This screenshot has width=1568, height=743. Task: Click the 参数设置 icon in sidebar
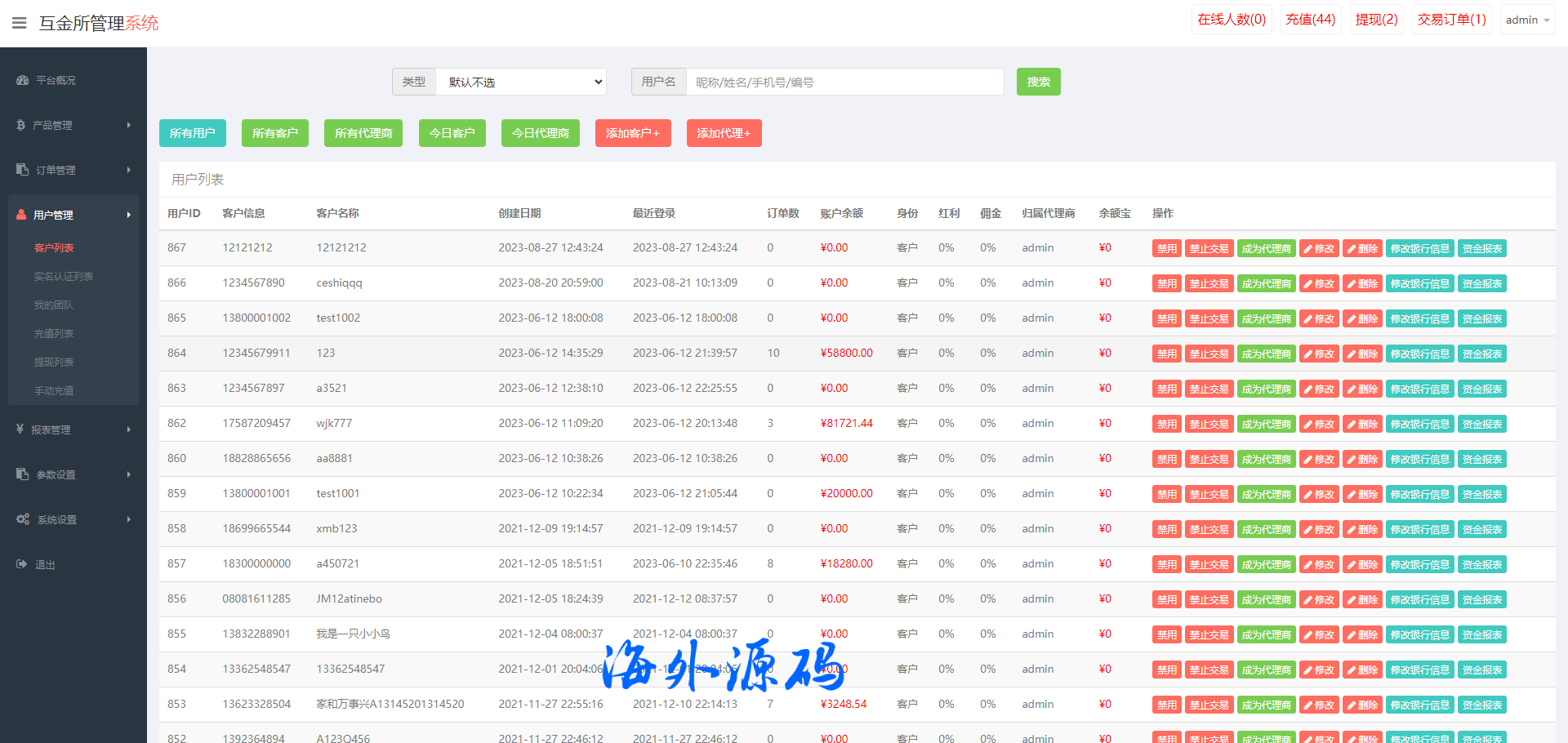click(22, 474)
